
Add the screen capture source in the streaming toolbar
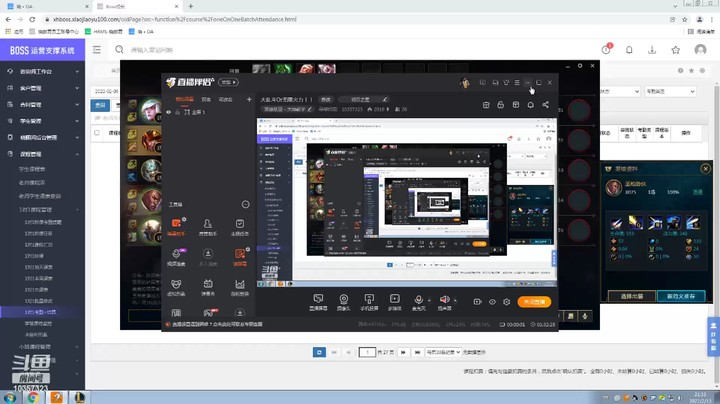(318, 302)
